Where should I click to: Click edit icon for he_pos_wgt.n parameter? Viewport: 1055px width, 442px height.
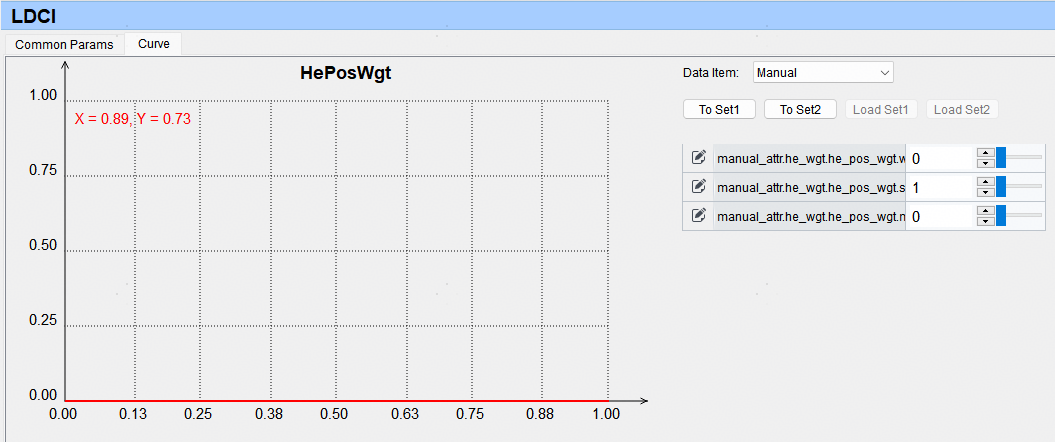(x=699, y=216)
